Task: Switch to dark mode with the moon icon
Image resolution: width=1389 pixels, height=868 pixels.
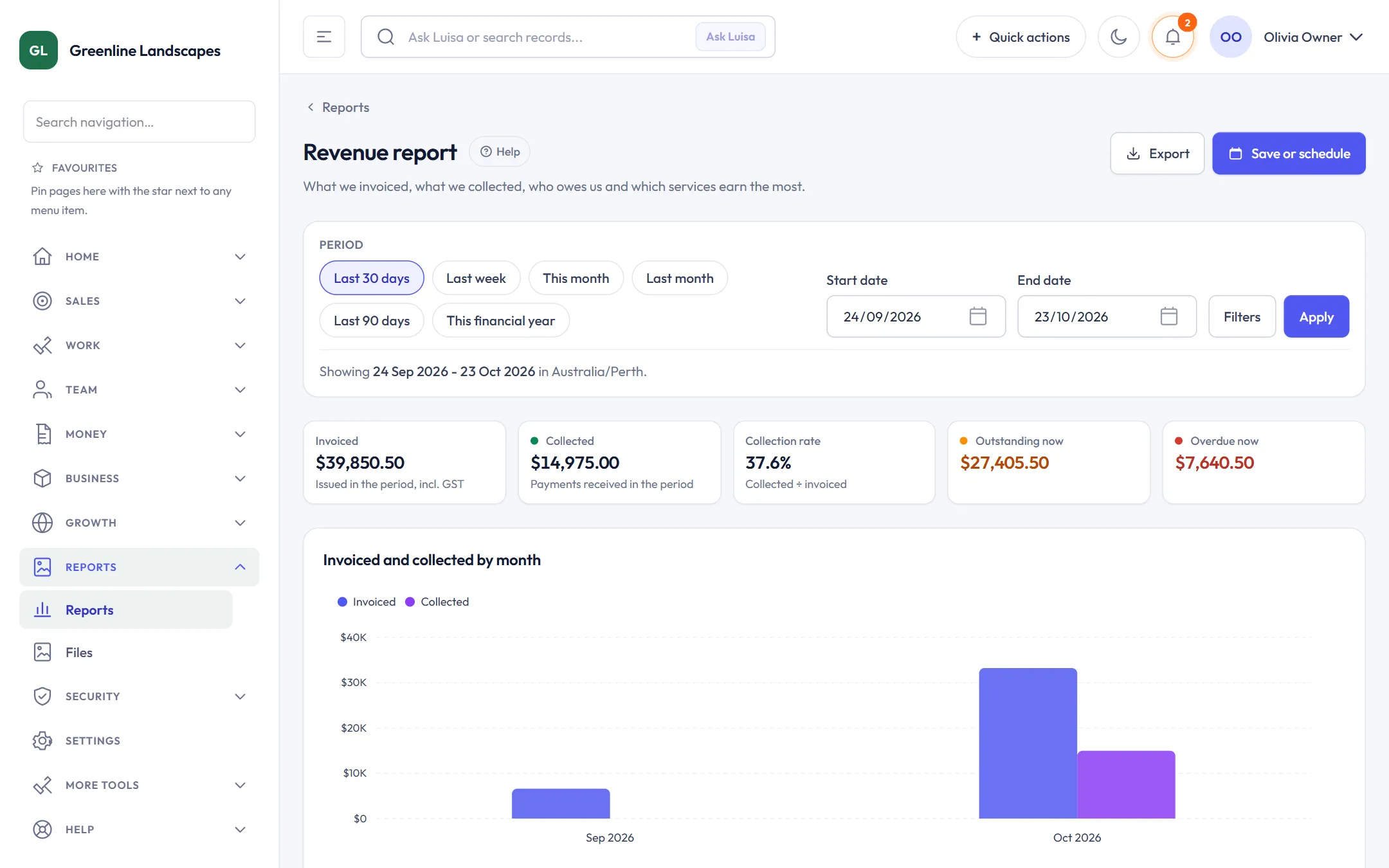Action: 1118,37
